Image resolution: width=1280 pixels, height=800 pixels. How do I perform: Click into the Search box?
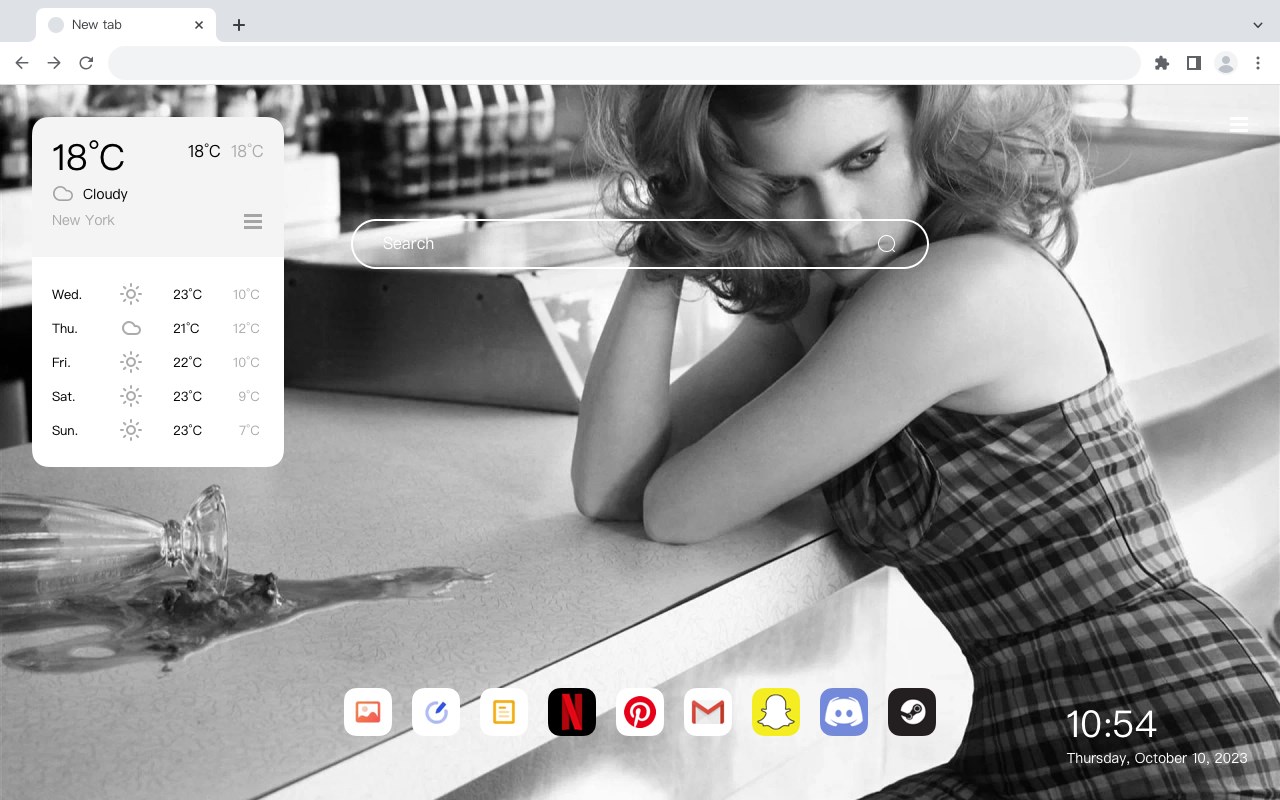click(x=640, y=244)
